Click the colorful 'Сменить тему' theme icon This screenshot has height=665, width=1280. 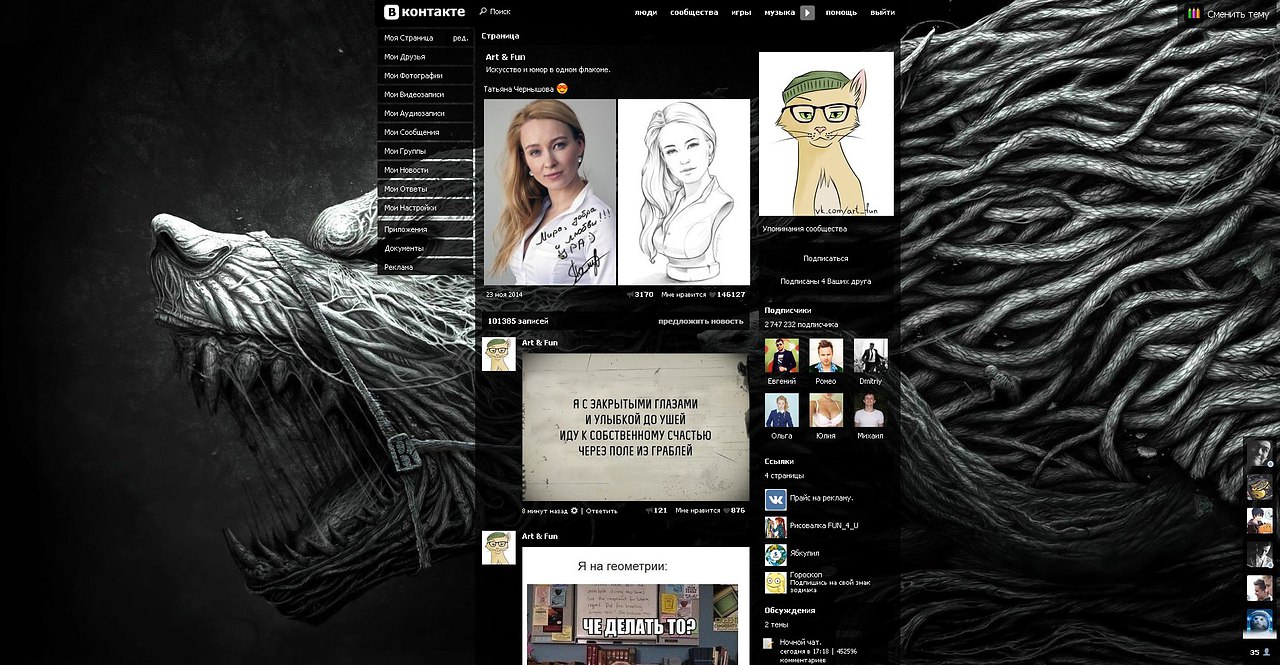1193,14
